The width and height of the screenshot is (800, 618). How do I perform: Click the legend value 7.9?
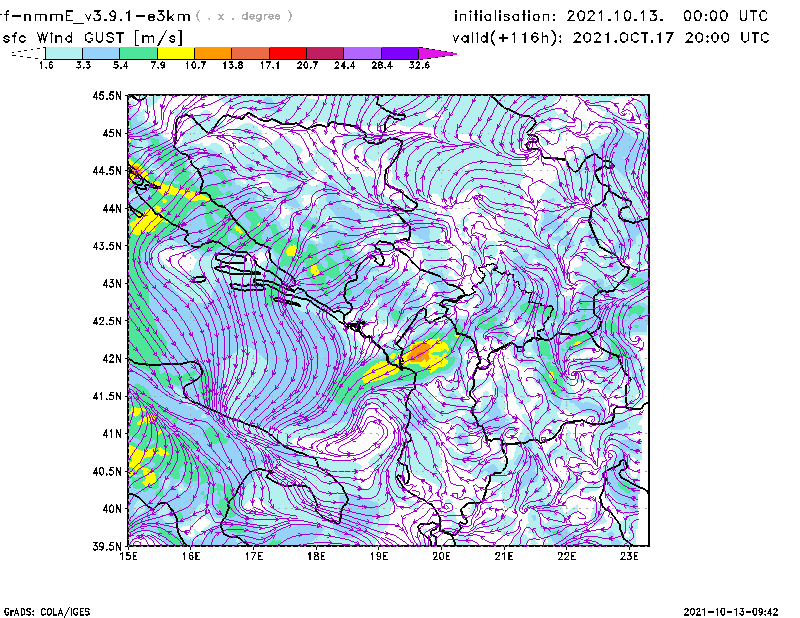point(158,65)
